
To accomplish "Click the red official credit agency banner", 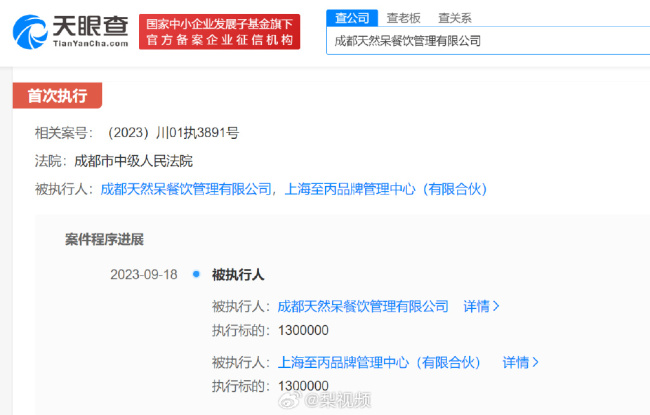I will click(220, 32).
